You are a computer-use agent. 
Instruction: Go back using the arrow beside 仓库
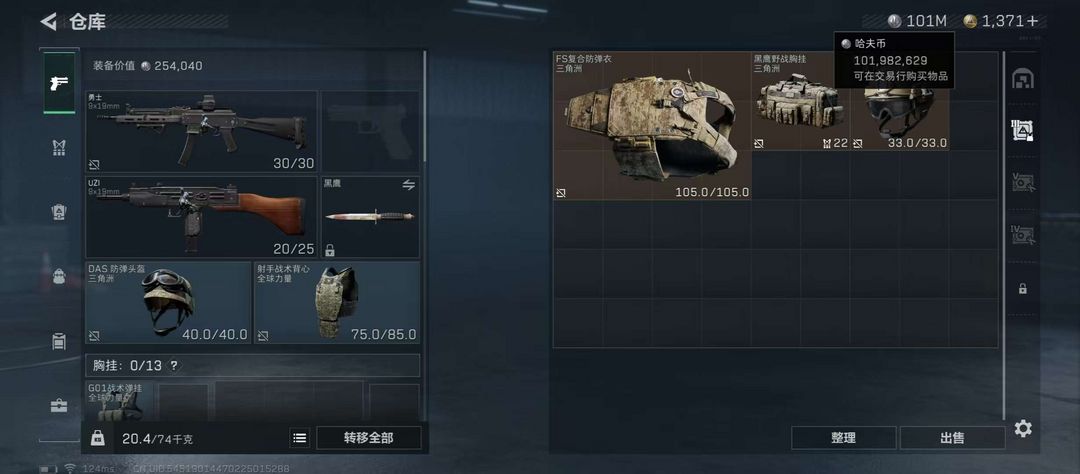click(48, 21)
